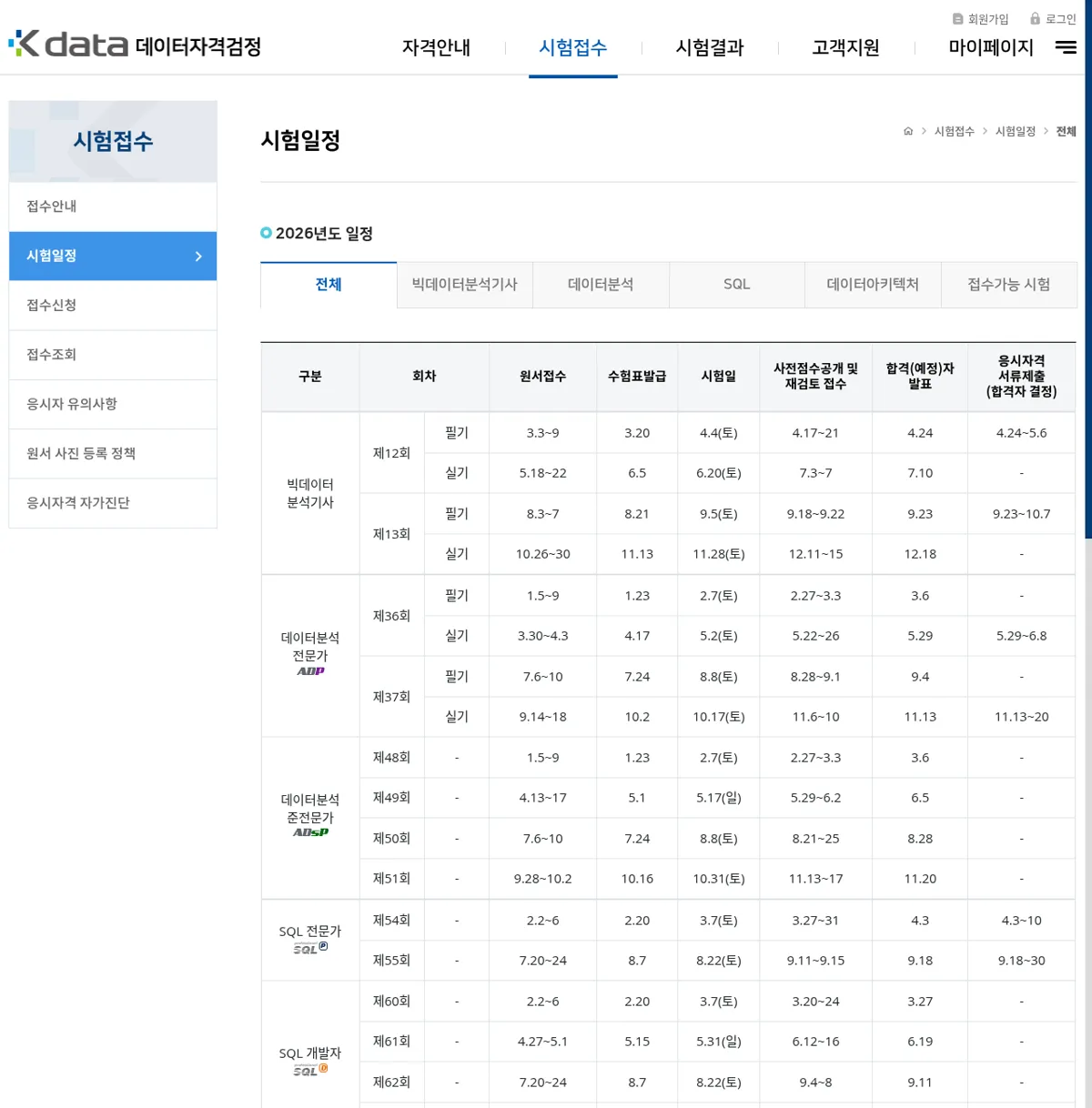The height and width of the screenshot is (1108, 1092).
Task: Click the 10.26~30 application period cell
Action: (542, 554)
